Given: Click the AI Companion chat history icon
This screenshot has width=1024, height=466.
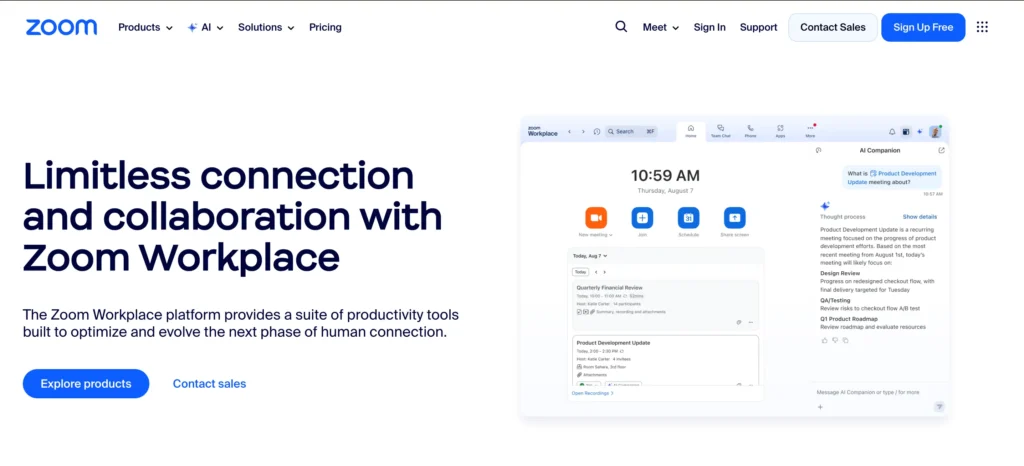Looking at the screenshot, I should coord(818,150).
